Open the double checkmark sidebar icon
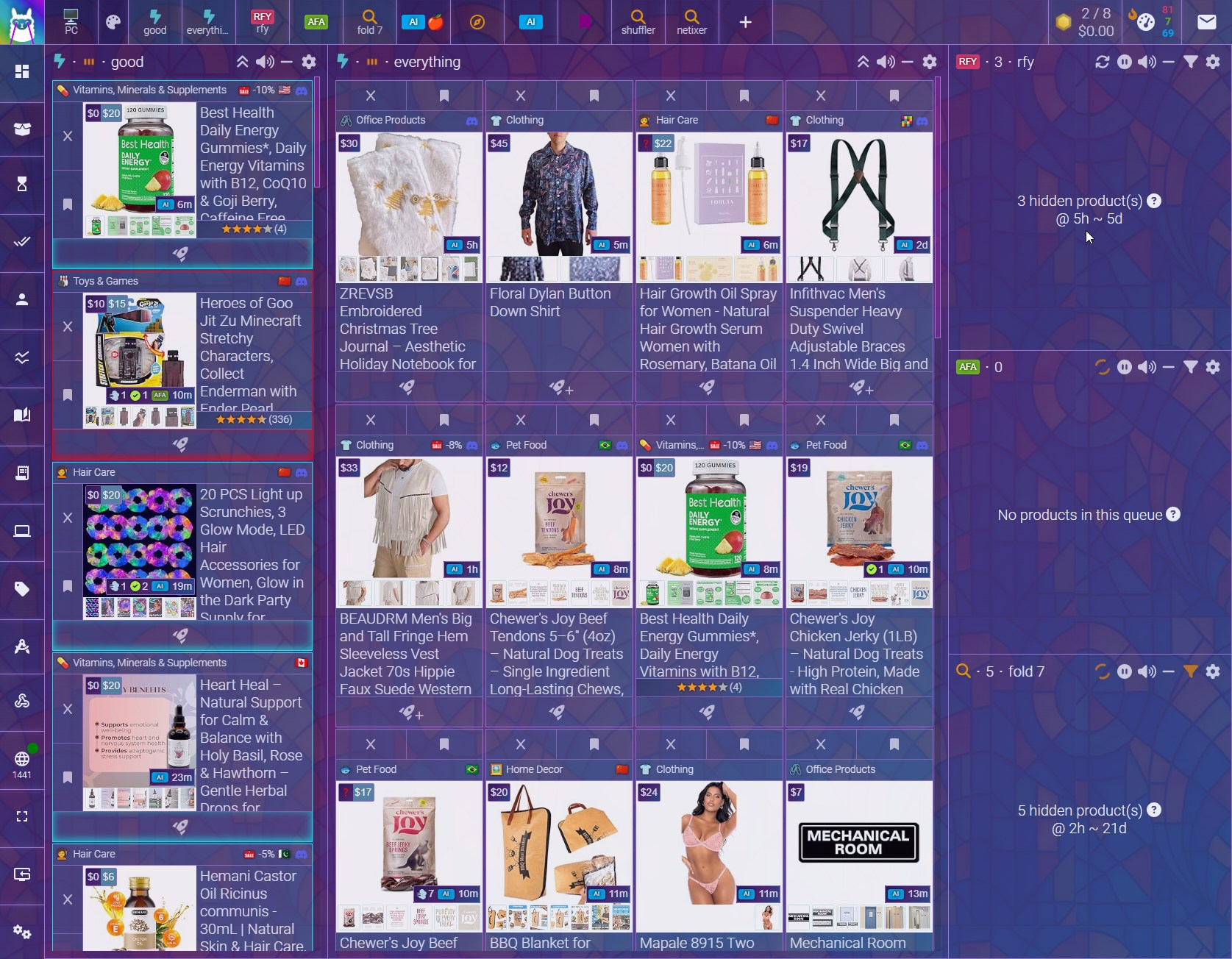Viewport: 1232px width, 959px height. coord(22,241)
